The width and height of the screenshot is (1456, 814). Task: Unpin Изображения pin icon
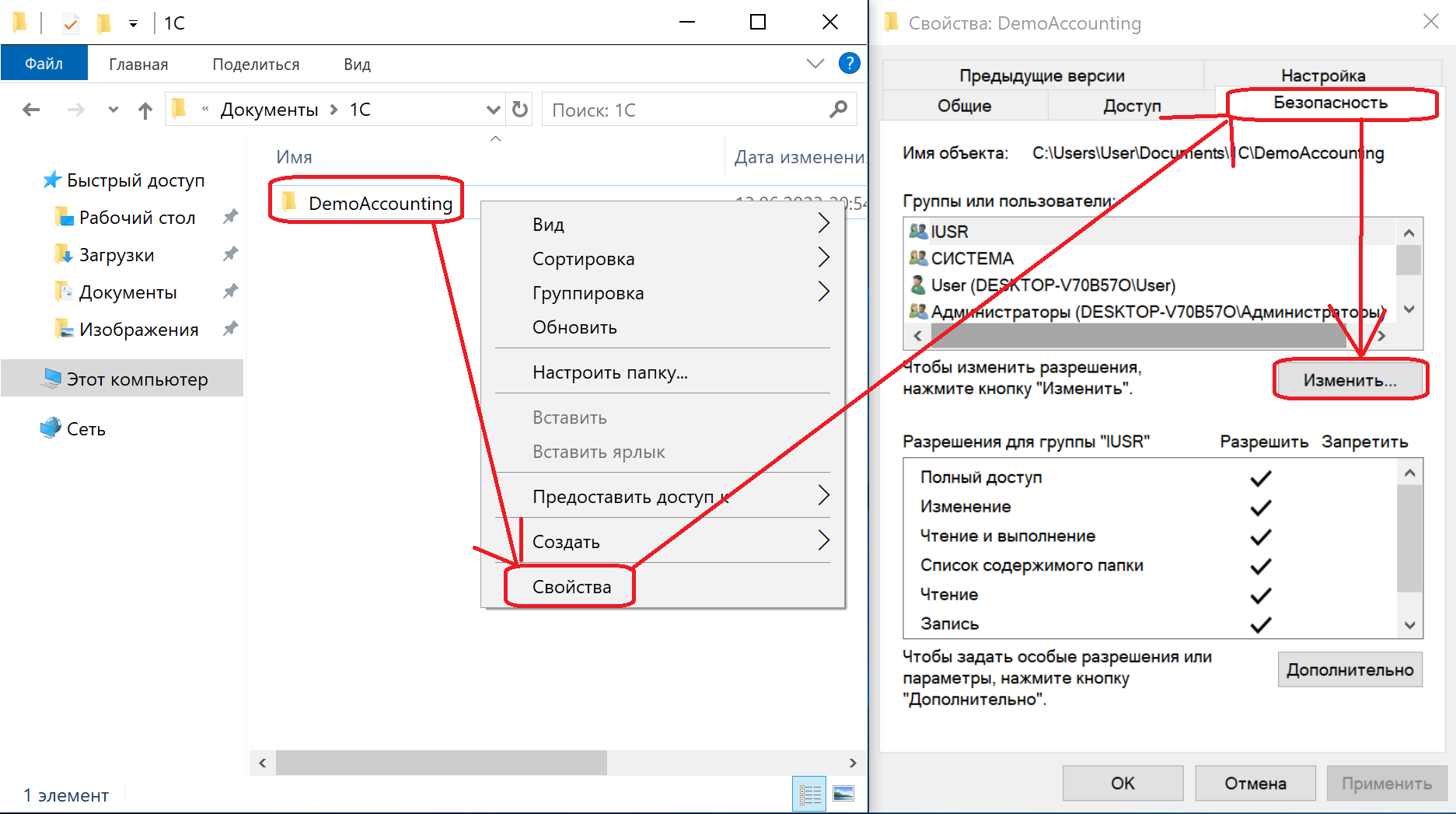pos(230,329)
